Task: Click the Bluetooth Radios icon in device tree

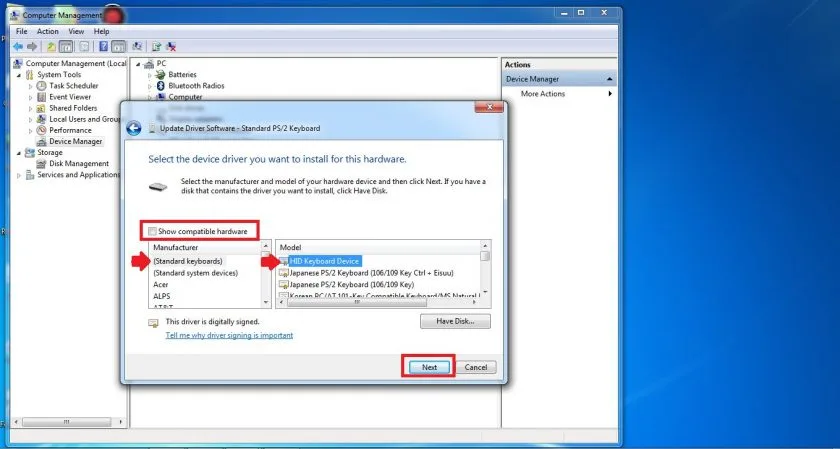Action: [x=161, y=86]
